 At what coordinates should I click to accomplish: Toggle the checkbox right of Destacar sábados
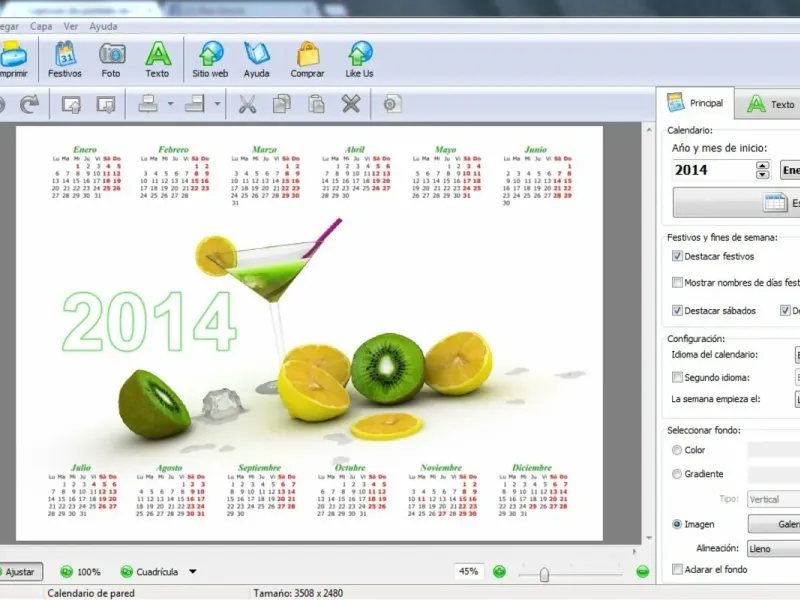coord(785,311)
